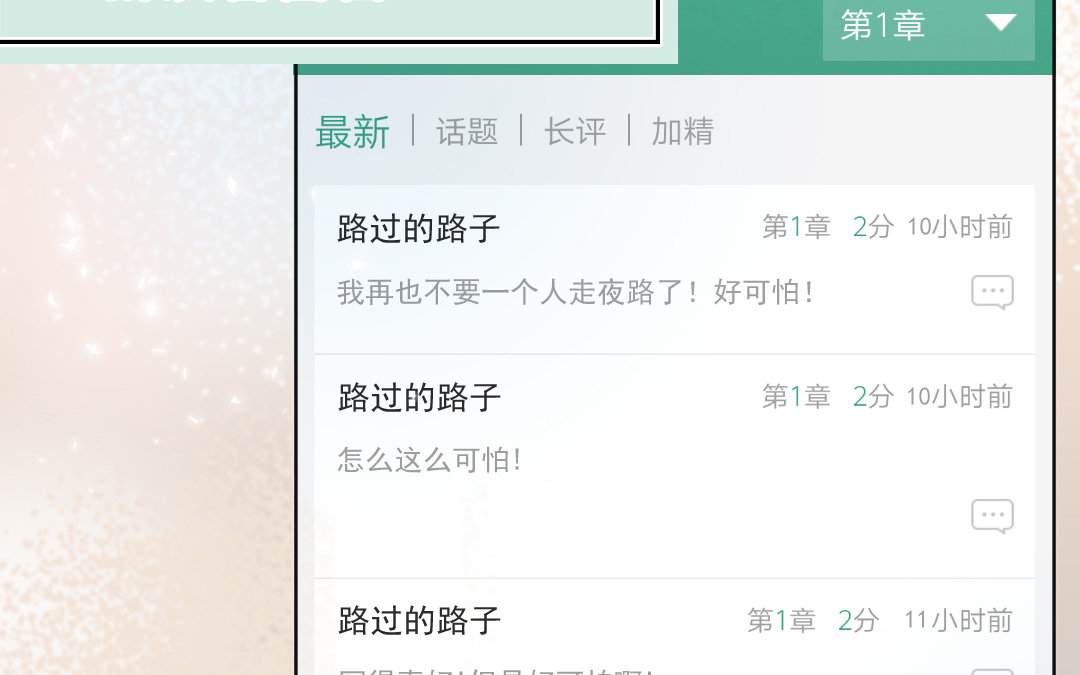Click 2分 score on first comment
The width and height of the screenshot is (1080, 675).
873,227
